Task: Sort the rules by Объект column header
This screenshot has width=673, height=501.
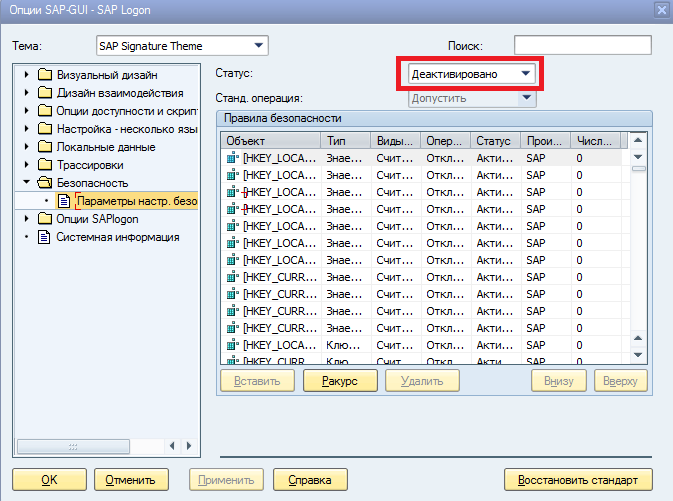Action: pos(270,141)
